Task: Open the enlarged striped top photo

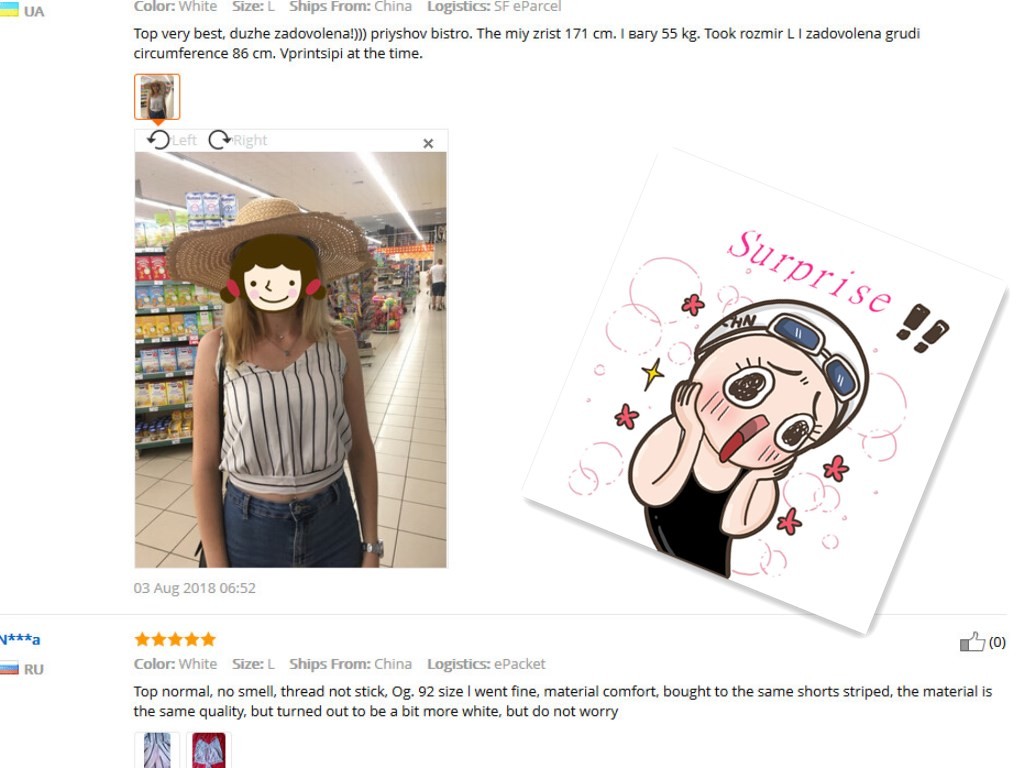Action: coord(291,360)
